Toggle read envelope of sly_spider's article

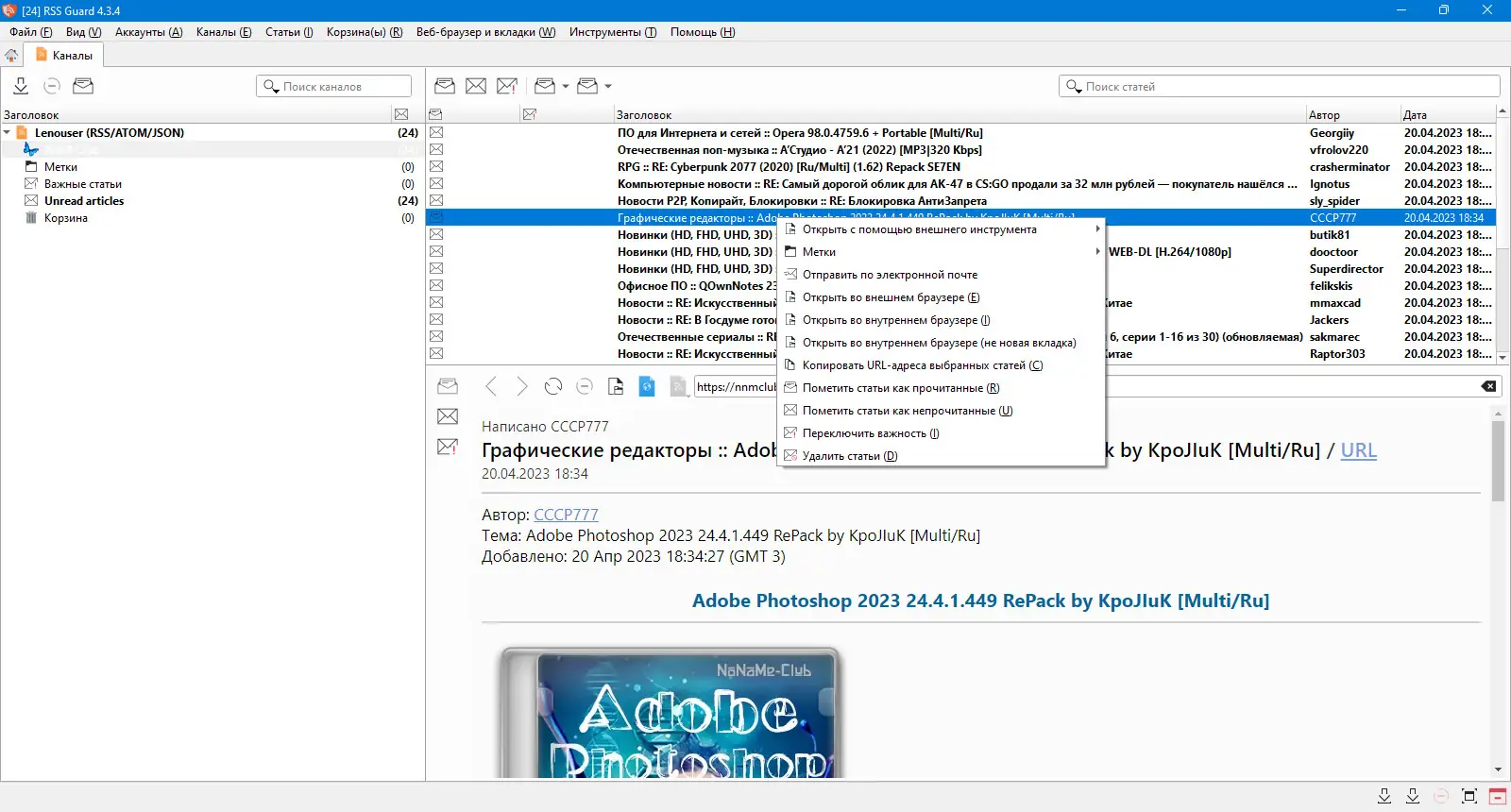436,201
